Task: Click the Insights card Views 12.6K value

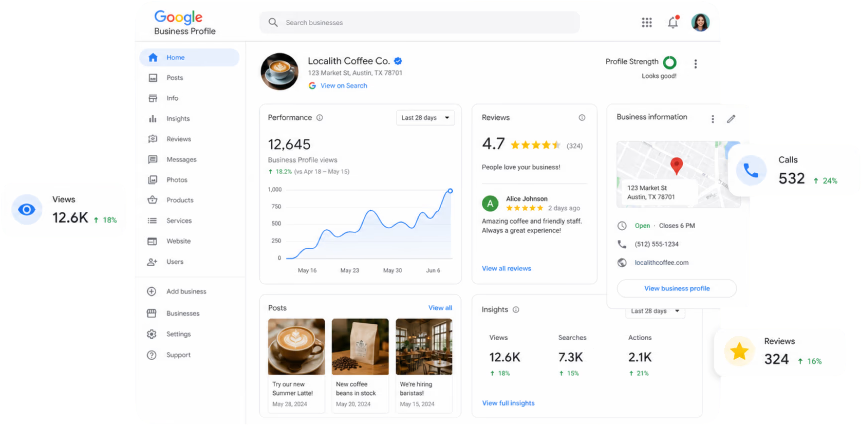Action: pyautogui.click(x=505, y=357)
